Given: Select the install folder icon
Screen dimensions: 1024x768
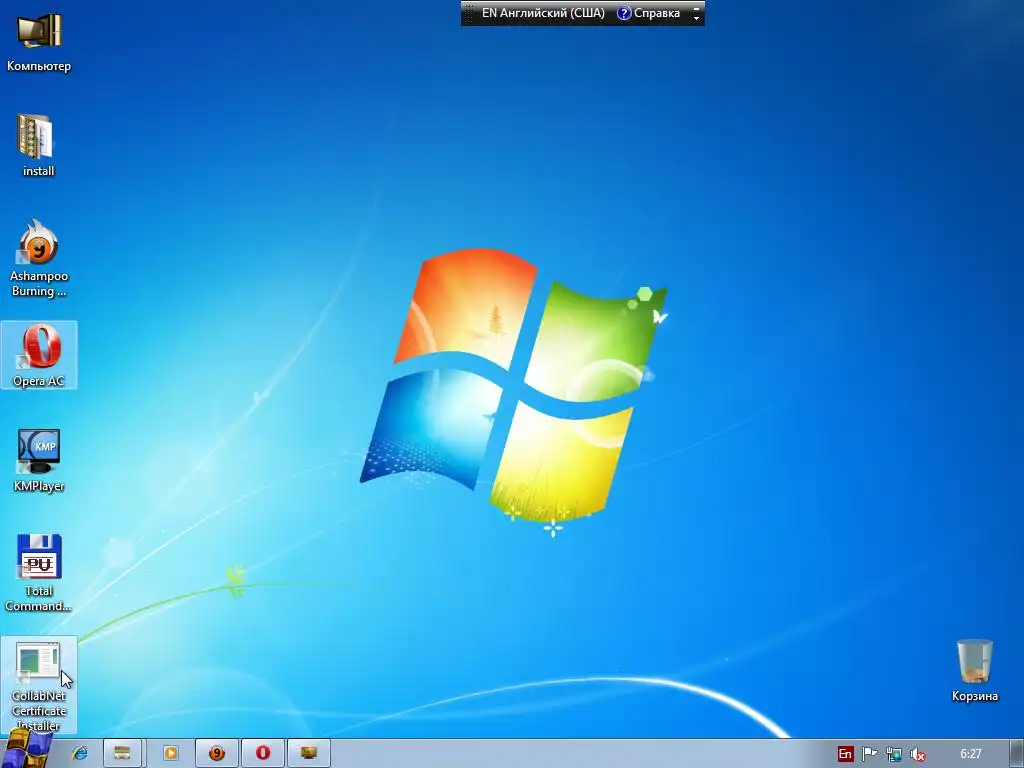Looking at the screenshot, I should coord(39,146).
